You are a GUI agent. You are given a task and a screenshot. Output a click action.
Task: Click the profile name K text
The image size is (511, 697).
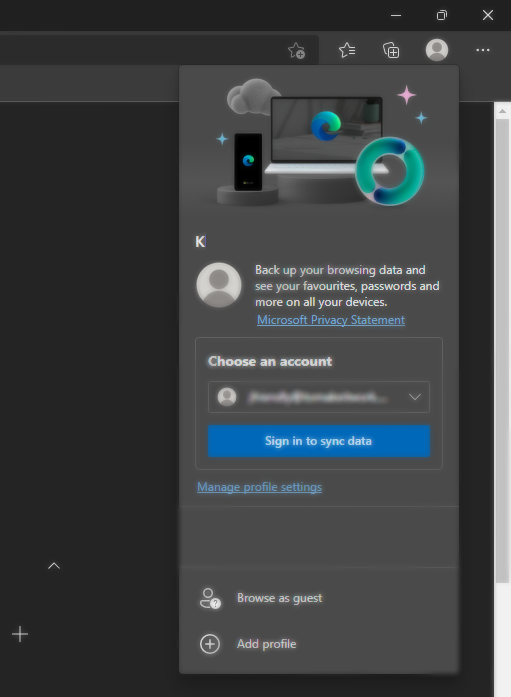[200, 242]
